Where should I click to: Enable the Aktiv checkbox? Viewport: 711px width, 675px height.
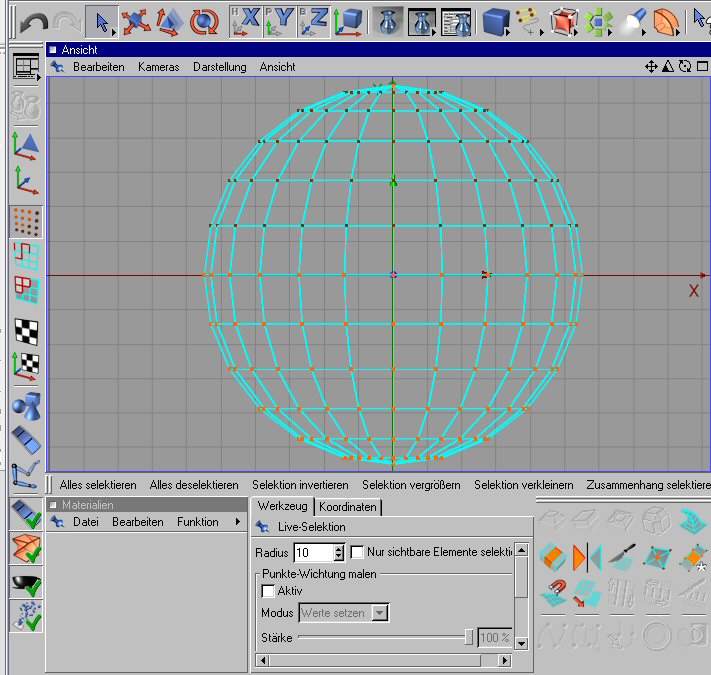coord(268,591)
